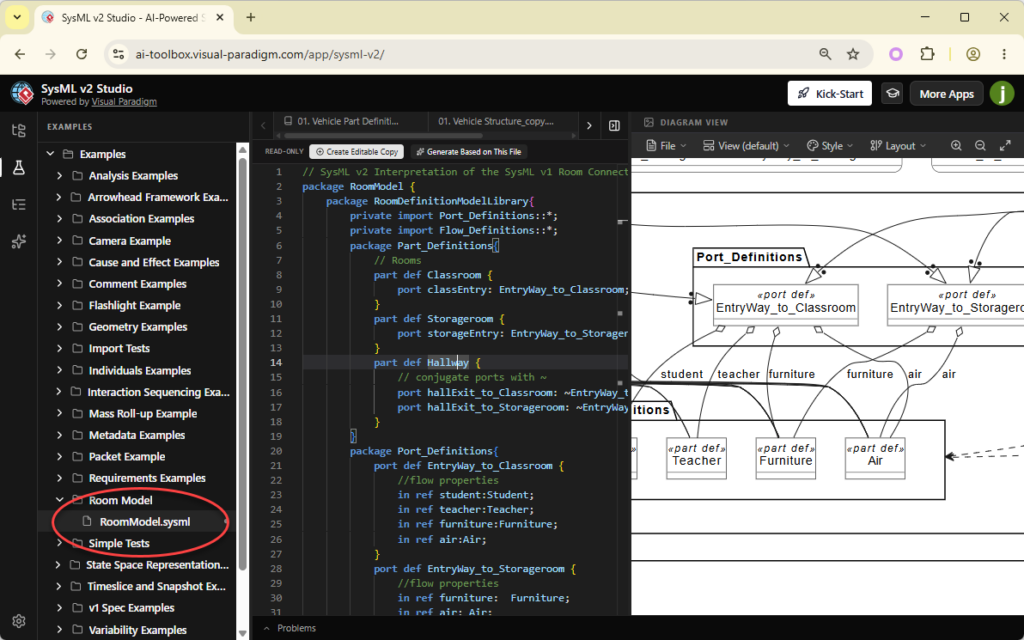The height and width of the screenshot is (640, 1024).
Task: Click the Kick-Start button
Action: pos(830,94)
